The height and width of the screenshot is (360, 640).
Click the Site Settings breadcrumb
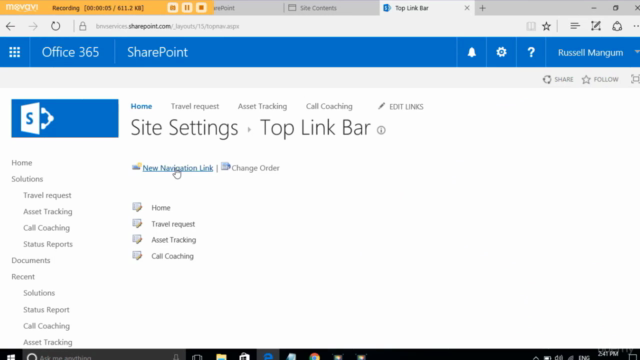click(x=184, y=128)
